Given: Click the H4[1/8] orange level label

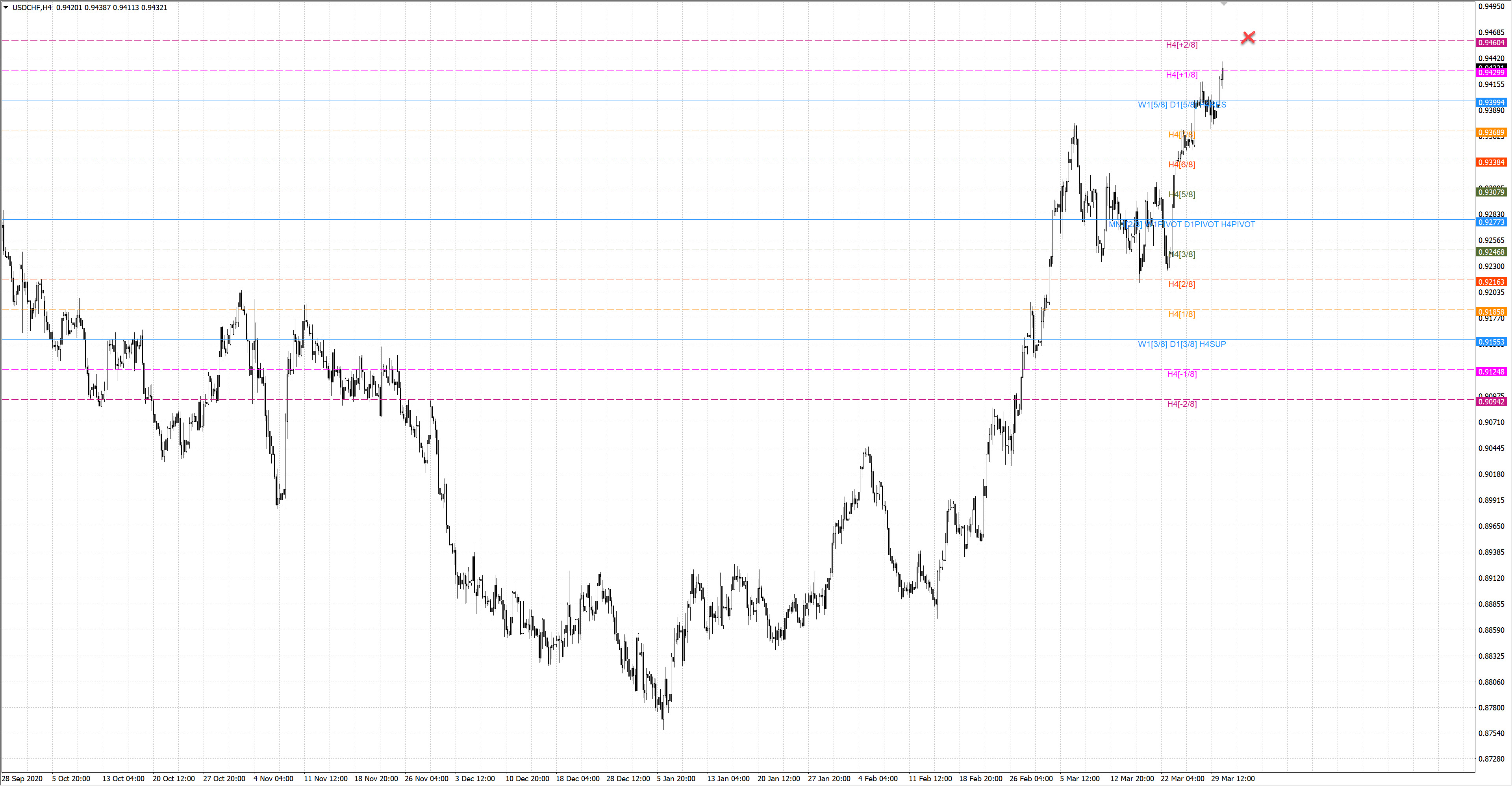Looking at the screenshot, I should tap(1182, 314).
